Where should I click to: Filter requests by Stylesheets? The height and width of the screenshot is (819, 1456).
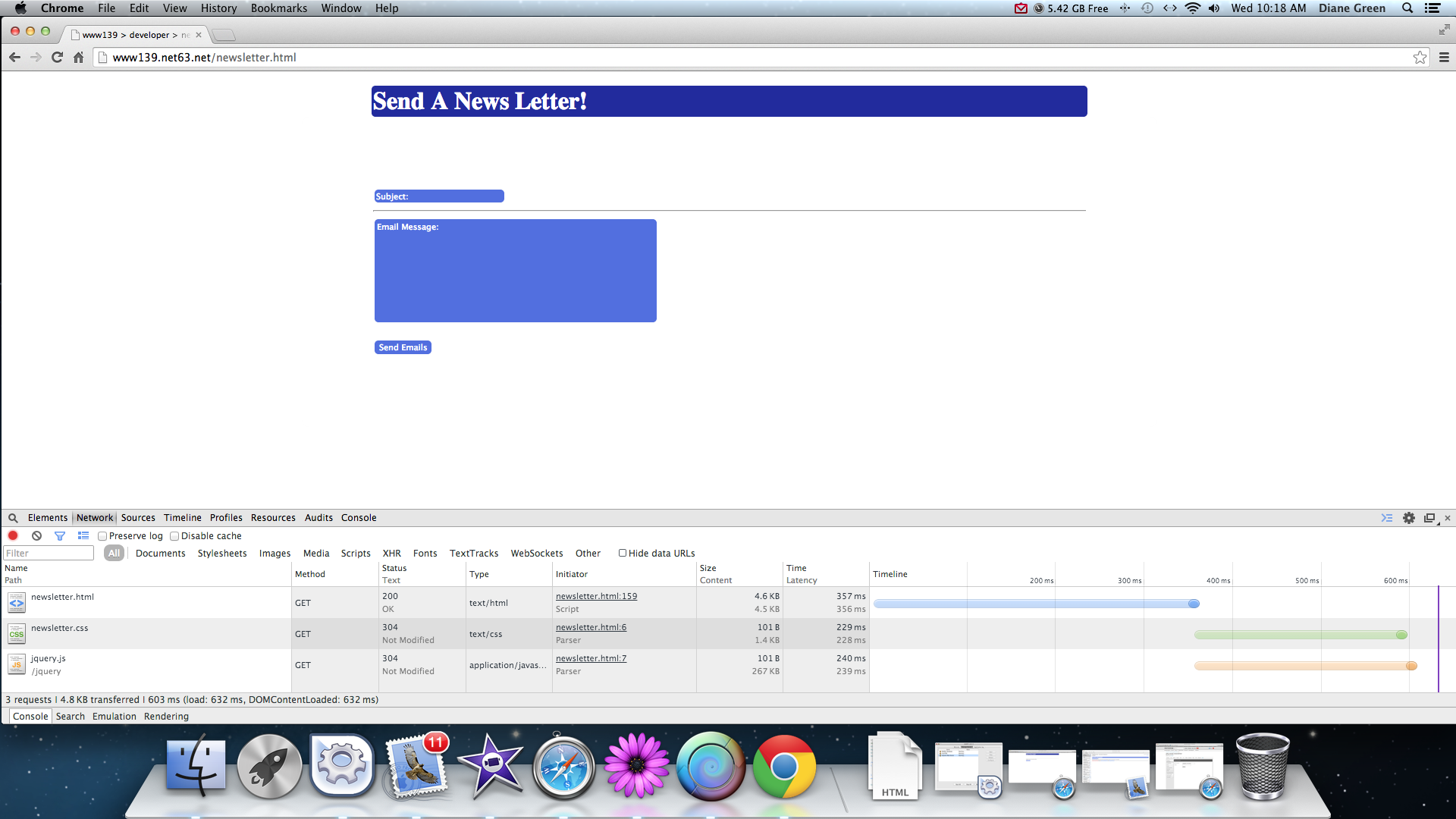click(222, 553)
